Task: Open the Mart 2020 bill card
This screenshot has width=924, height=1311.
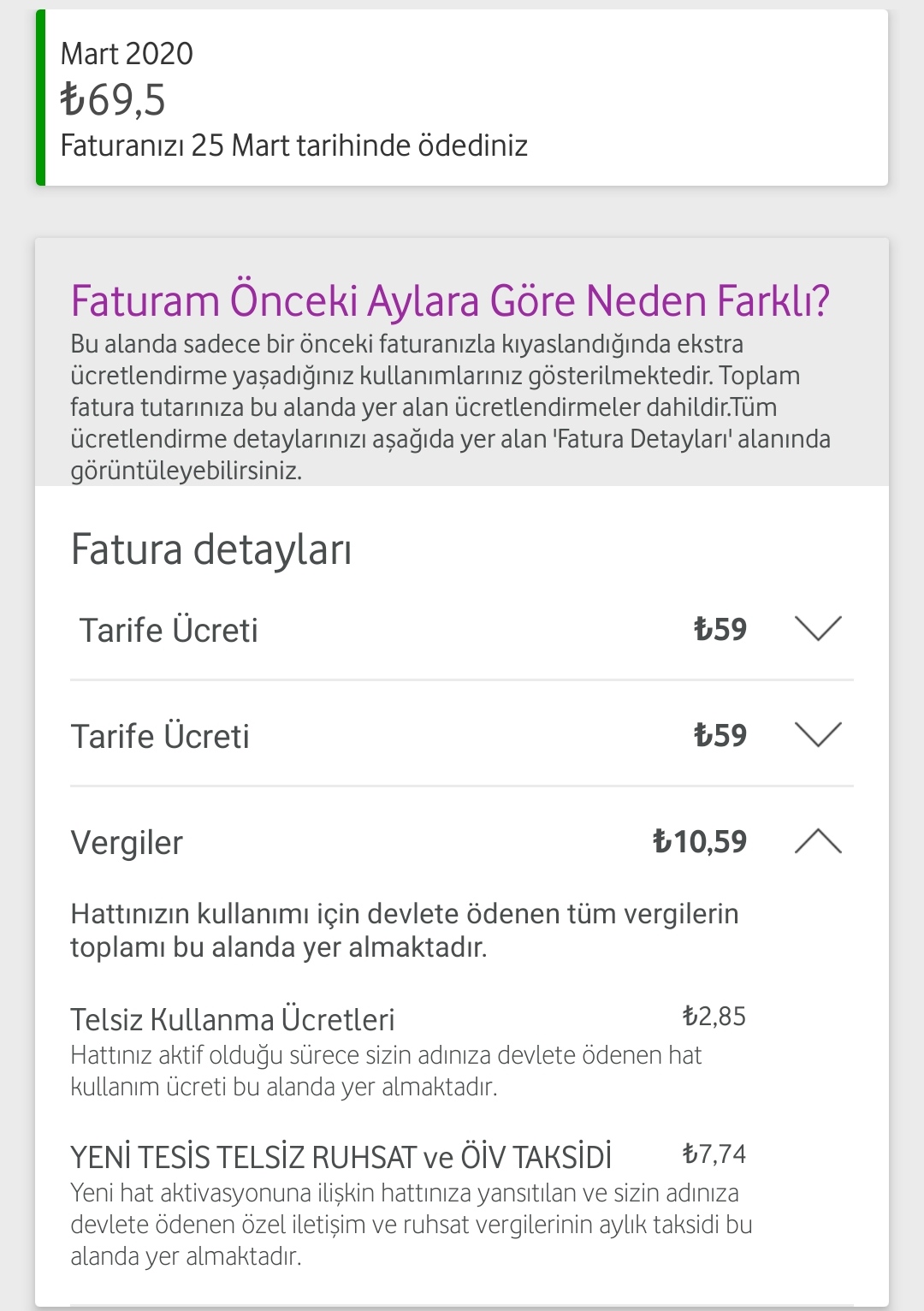Action: click(x=462, y=98)
